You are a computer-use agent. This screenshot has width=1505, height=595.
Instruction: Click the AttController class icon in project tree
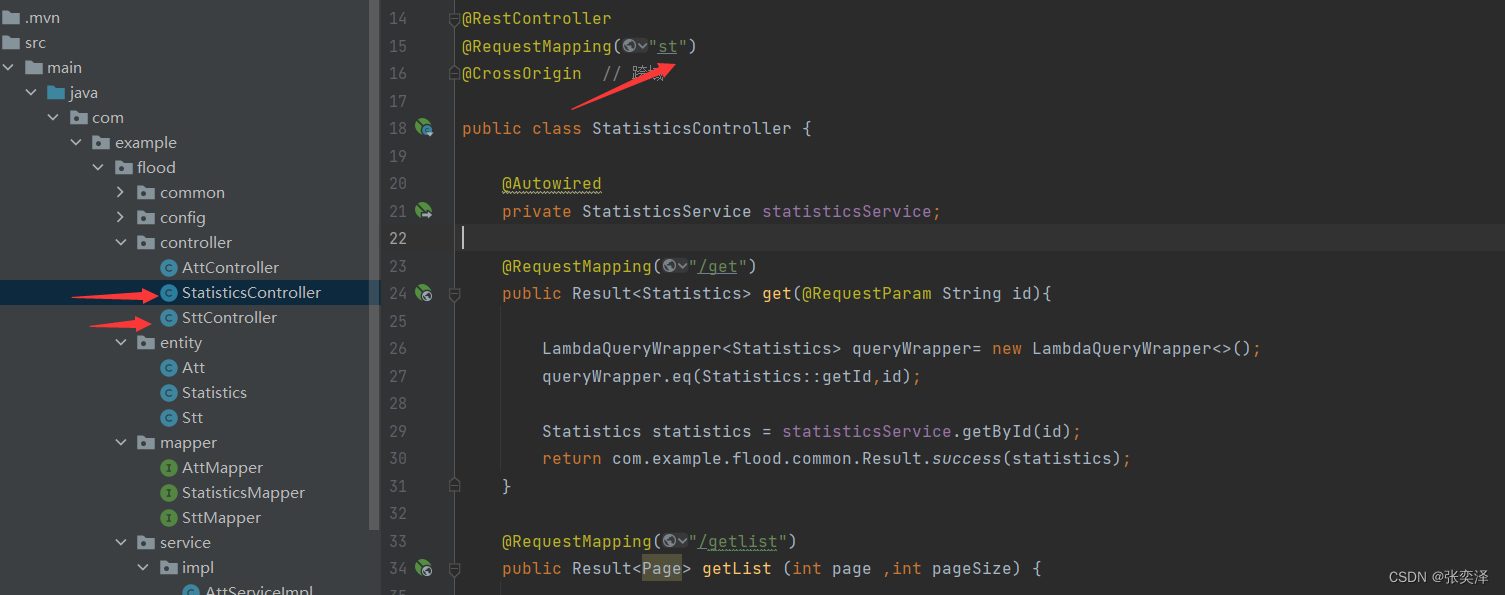click(168, 267)
